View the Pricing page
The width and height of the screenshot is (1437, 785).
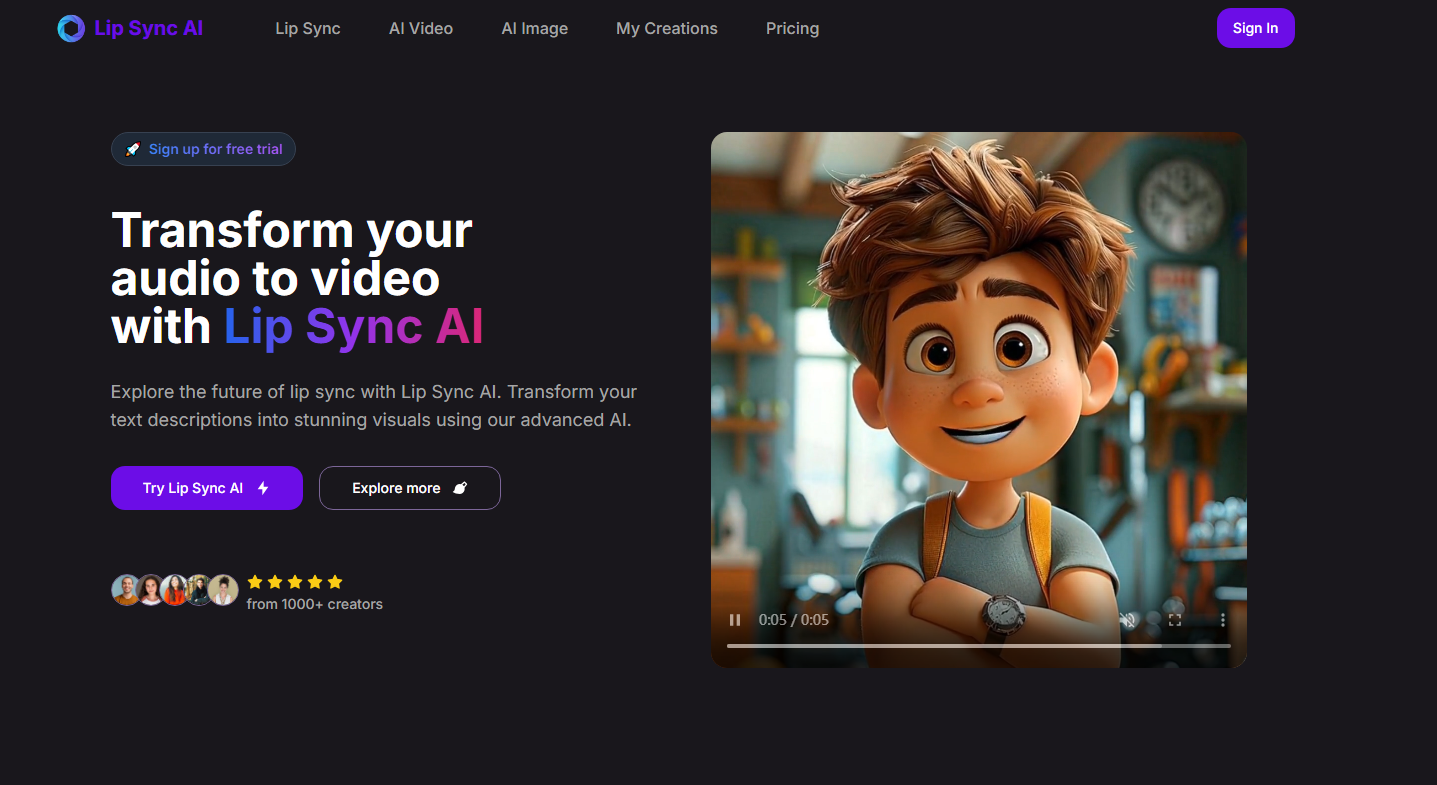(x=792, y=28)
